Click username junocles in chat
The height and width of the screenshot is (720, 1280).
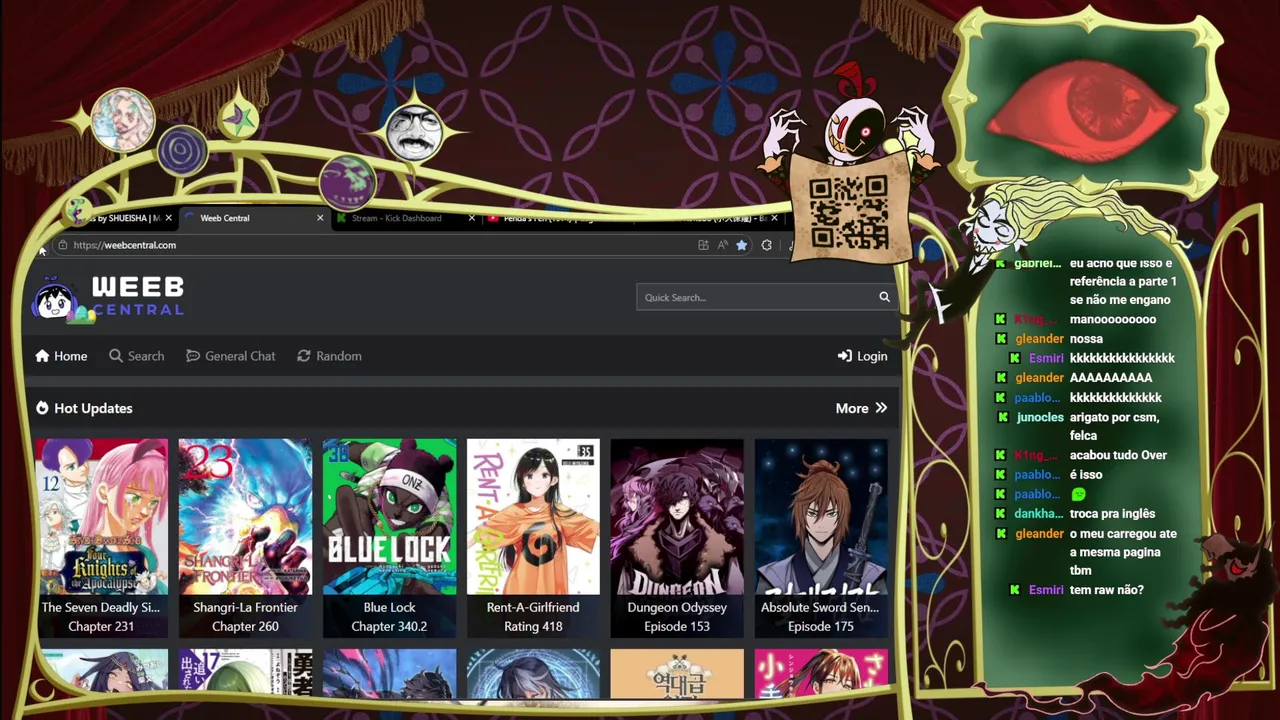point(1040,417)
